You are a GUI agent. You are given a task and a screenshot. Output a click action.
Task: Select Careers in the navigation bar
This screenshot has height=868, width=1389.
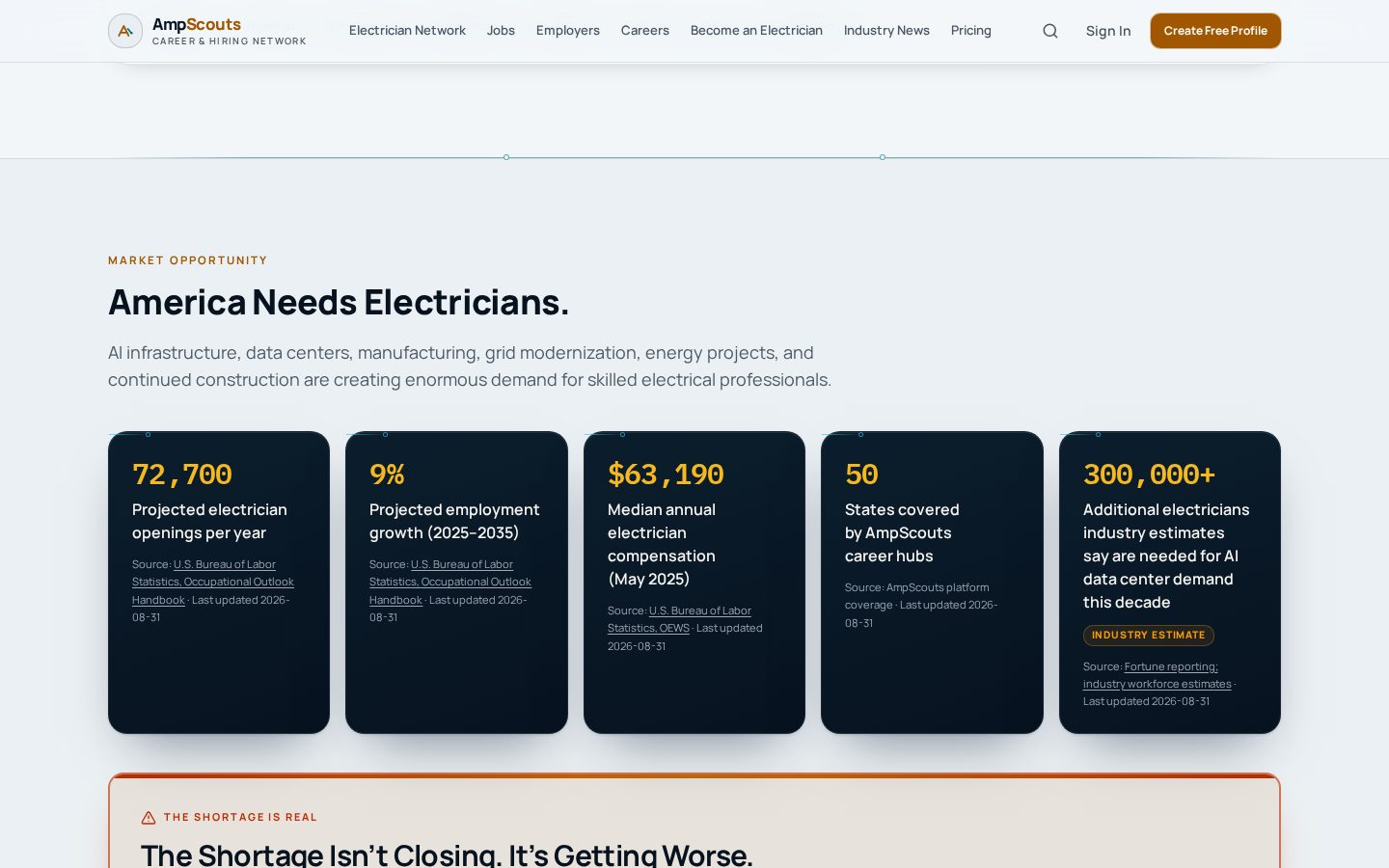point(645,31)
